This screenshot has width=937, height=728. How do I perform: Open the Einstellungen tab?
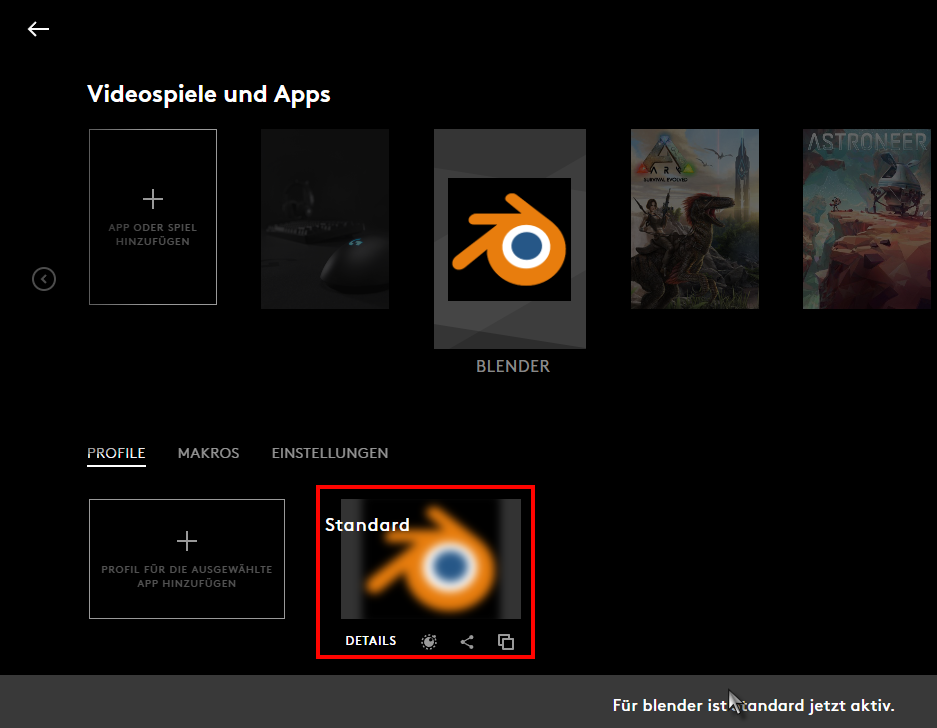click(x=330, y=453)
